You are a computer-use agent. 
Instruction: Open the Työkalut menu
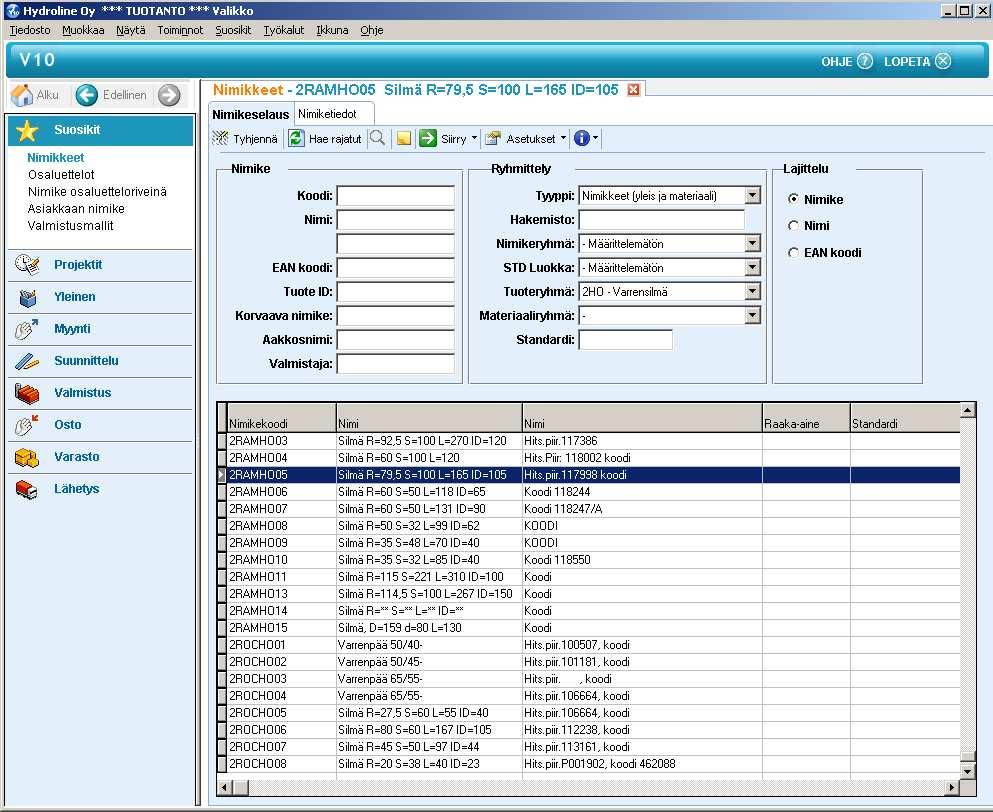coord(284,30)
